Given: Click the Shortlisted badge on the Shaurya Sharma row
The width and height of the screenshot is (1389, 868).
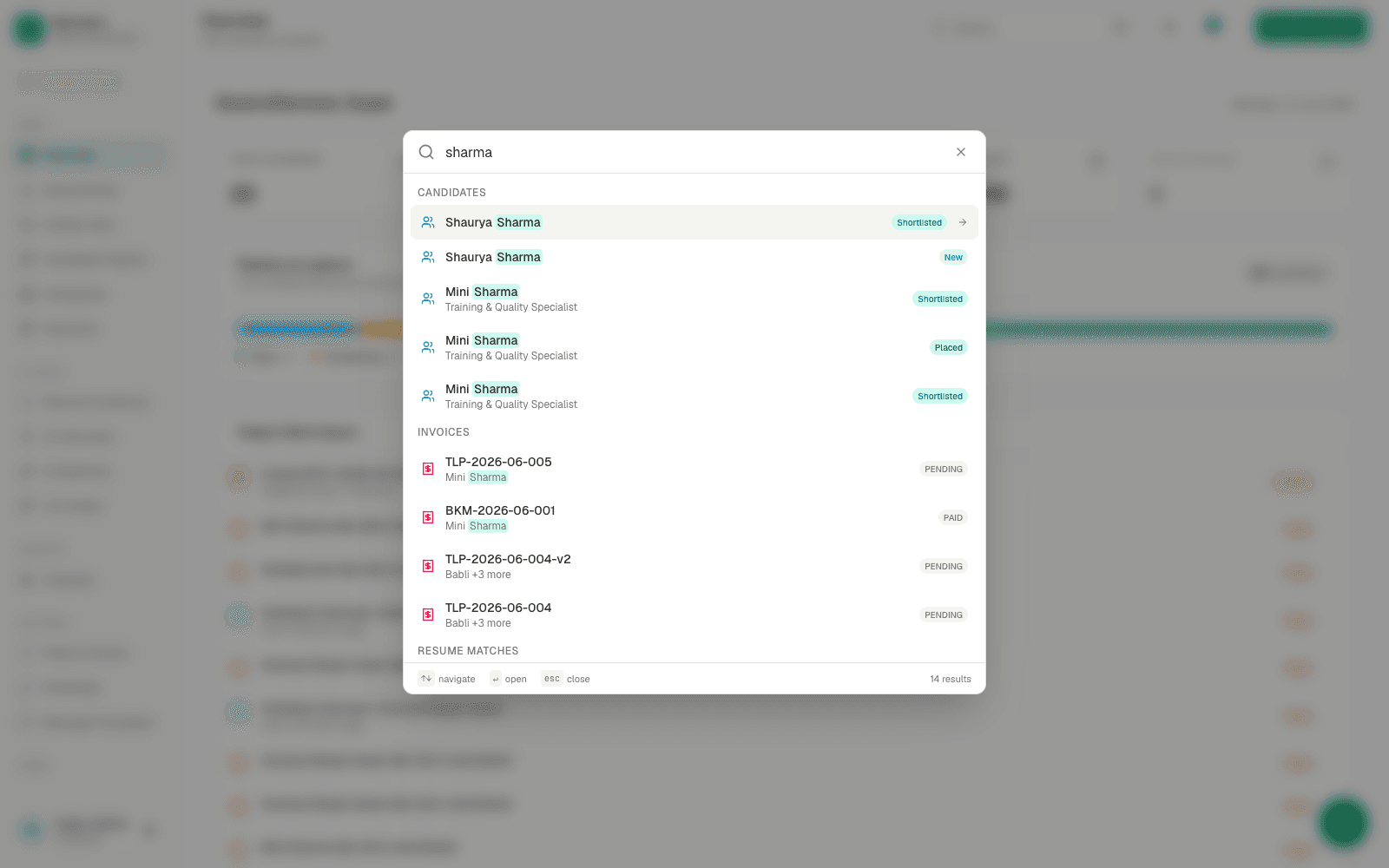Looking at the screenshot, I should (919, 222).
